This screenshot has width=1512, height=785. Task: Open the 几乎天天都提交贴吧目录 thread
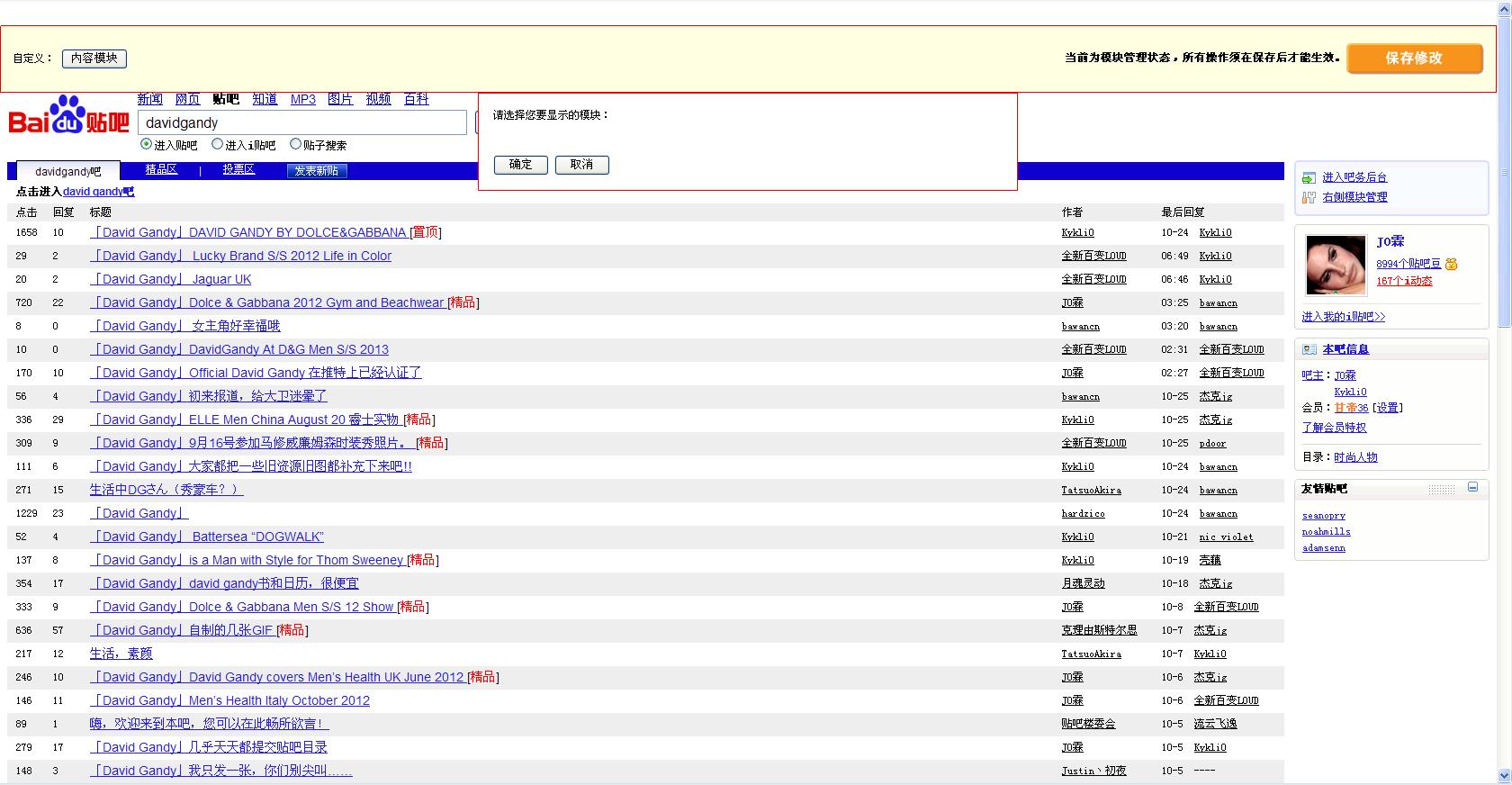209,747
